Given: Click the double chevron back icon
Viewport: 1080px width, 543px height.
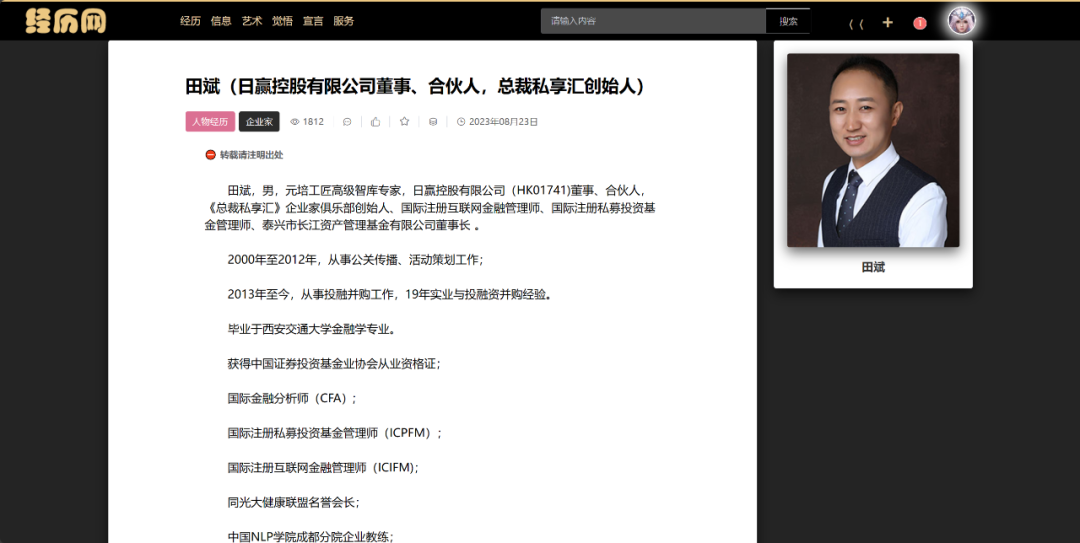Looking at the screenshot, I should pyautogui.click(x=856, y=24).
